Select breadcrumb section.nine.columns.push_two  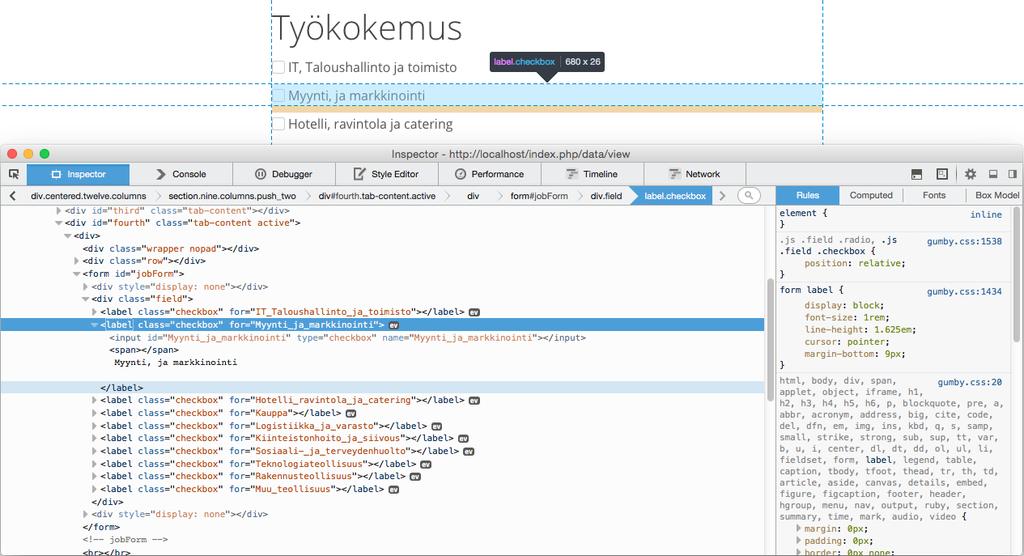[232, 196]
